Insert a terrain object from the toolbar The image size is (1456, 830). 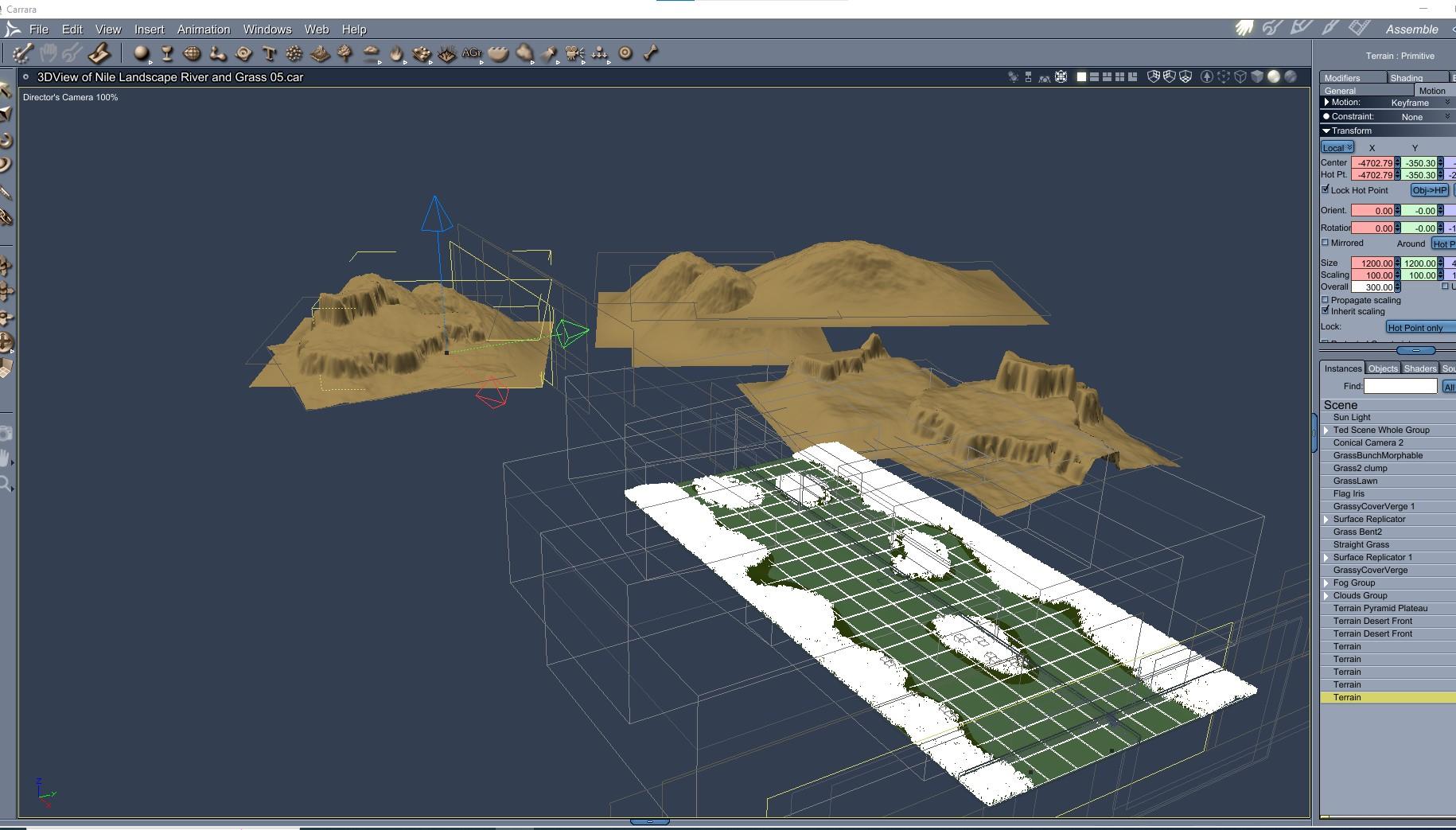(x=320, y=53)
